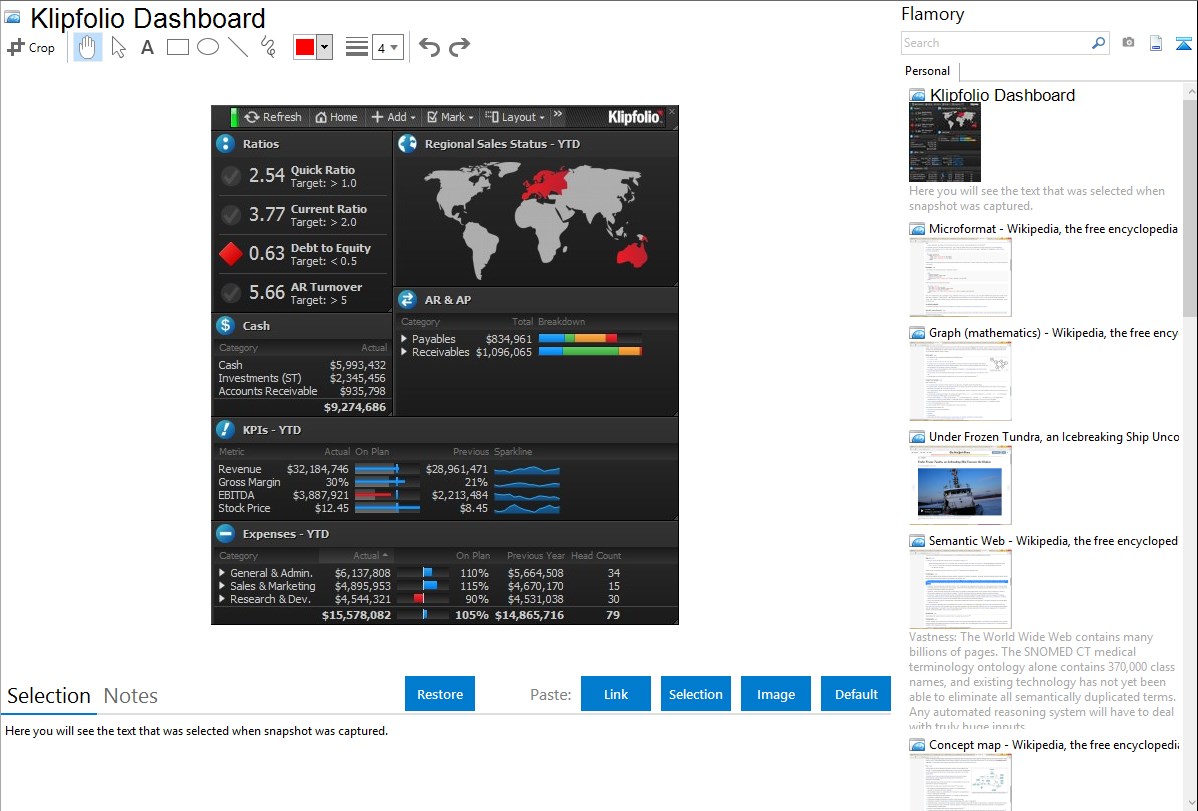The image size is (1198, 811).
Task: Click the Revenue sparkline chart
Action: (527, 469)
